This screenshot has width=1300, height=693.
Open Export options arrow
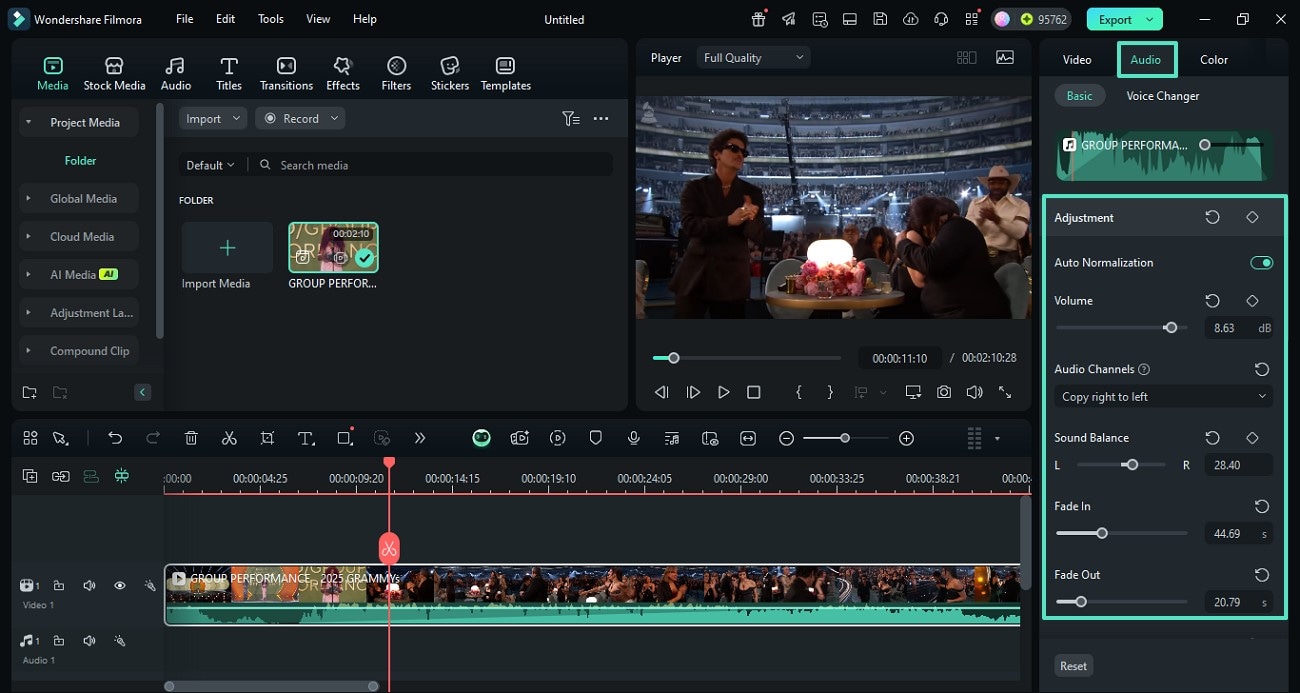pyautogui.click(x=1150, y=19)
